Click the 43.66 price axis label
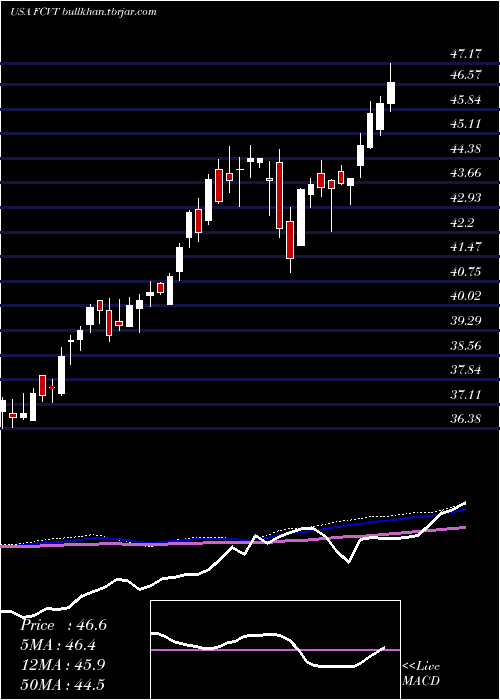Image resolution: width=500 pixels, height=700 pixels. tap(466, 173)
